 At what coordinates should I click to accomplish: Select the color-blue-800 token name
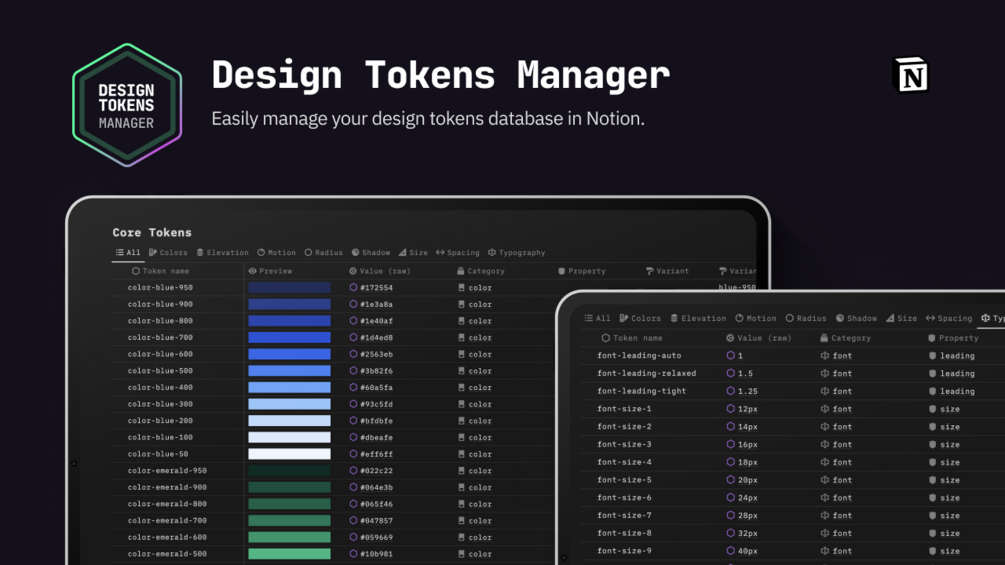point(160,321)
